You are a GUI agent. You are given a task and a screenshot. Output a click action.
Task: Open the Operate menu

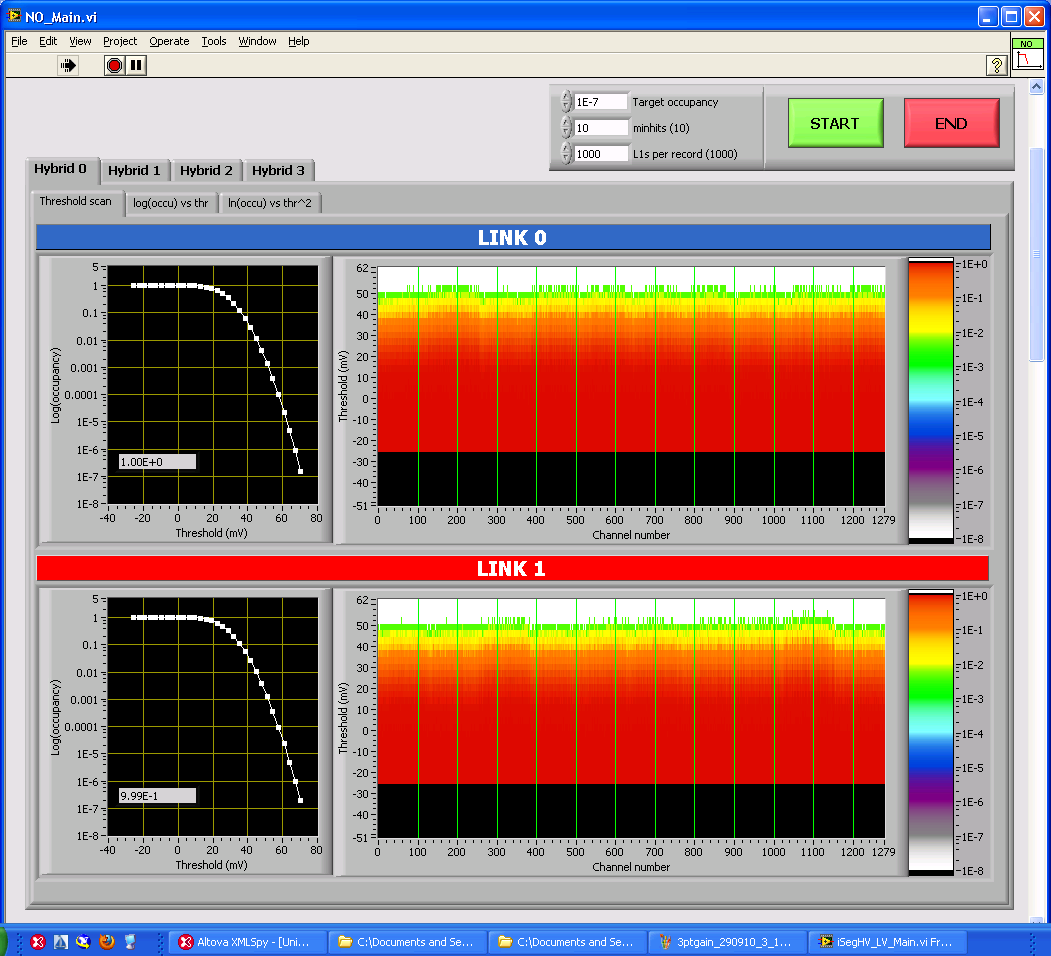pos(169,41)
